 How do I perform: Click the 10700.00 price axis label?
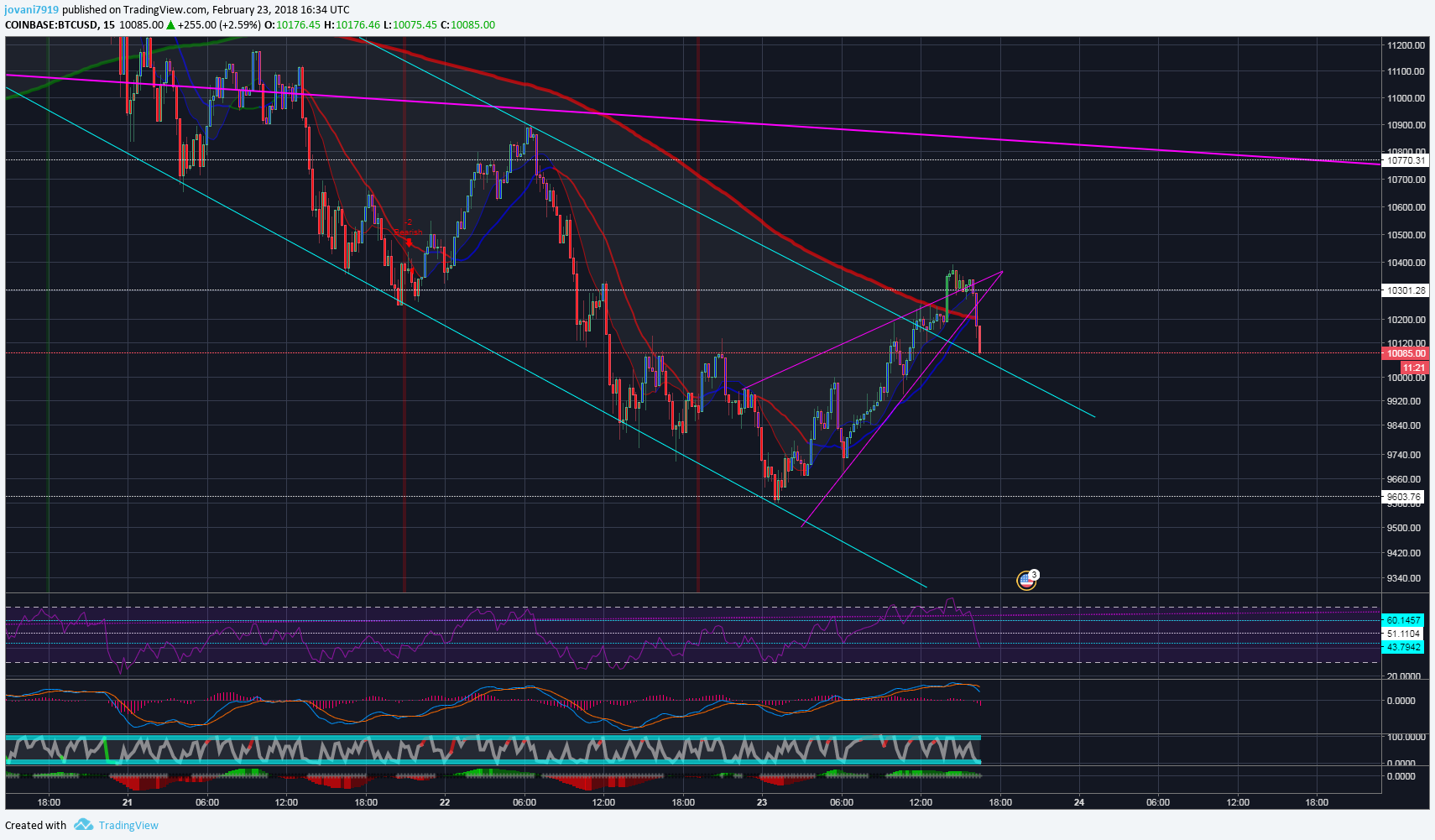(1406, 180)
